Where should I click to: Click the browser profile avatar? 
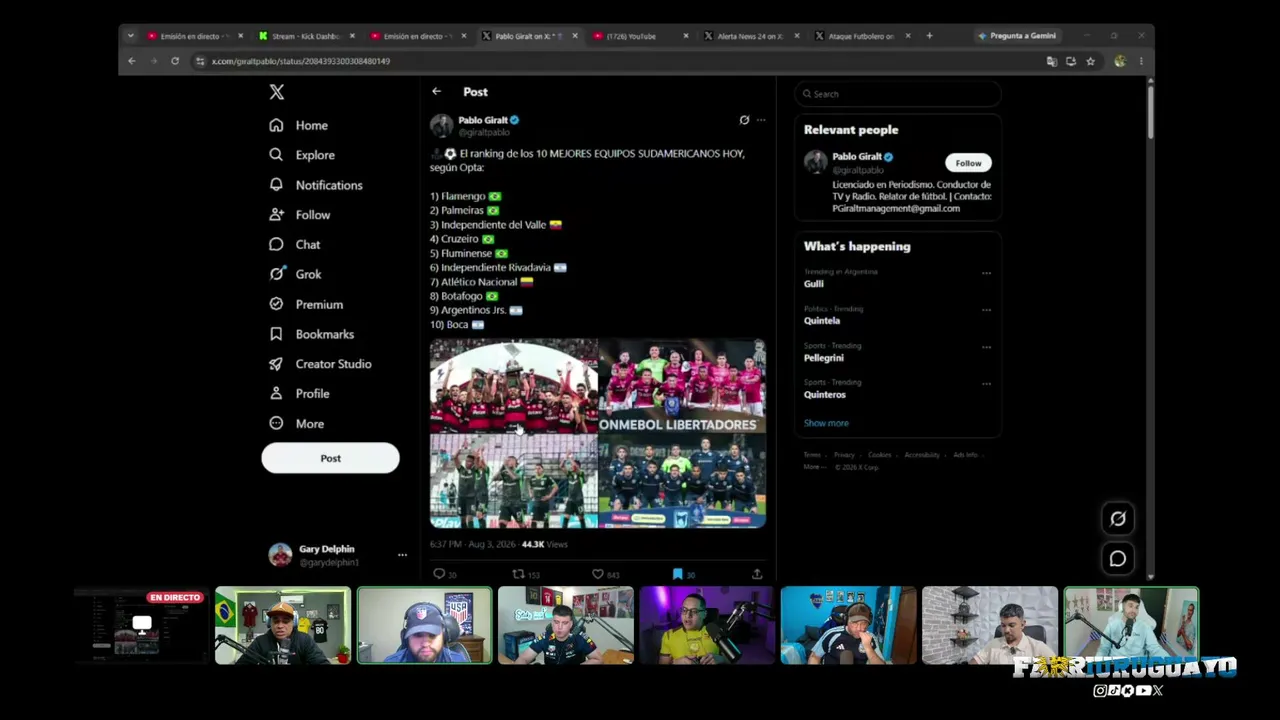[1120, 61]
